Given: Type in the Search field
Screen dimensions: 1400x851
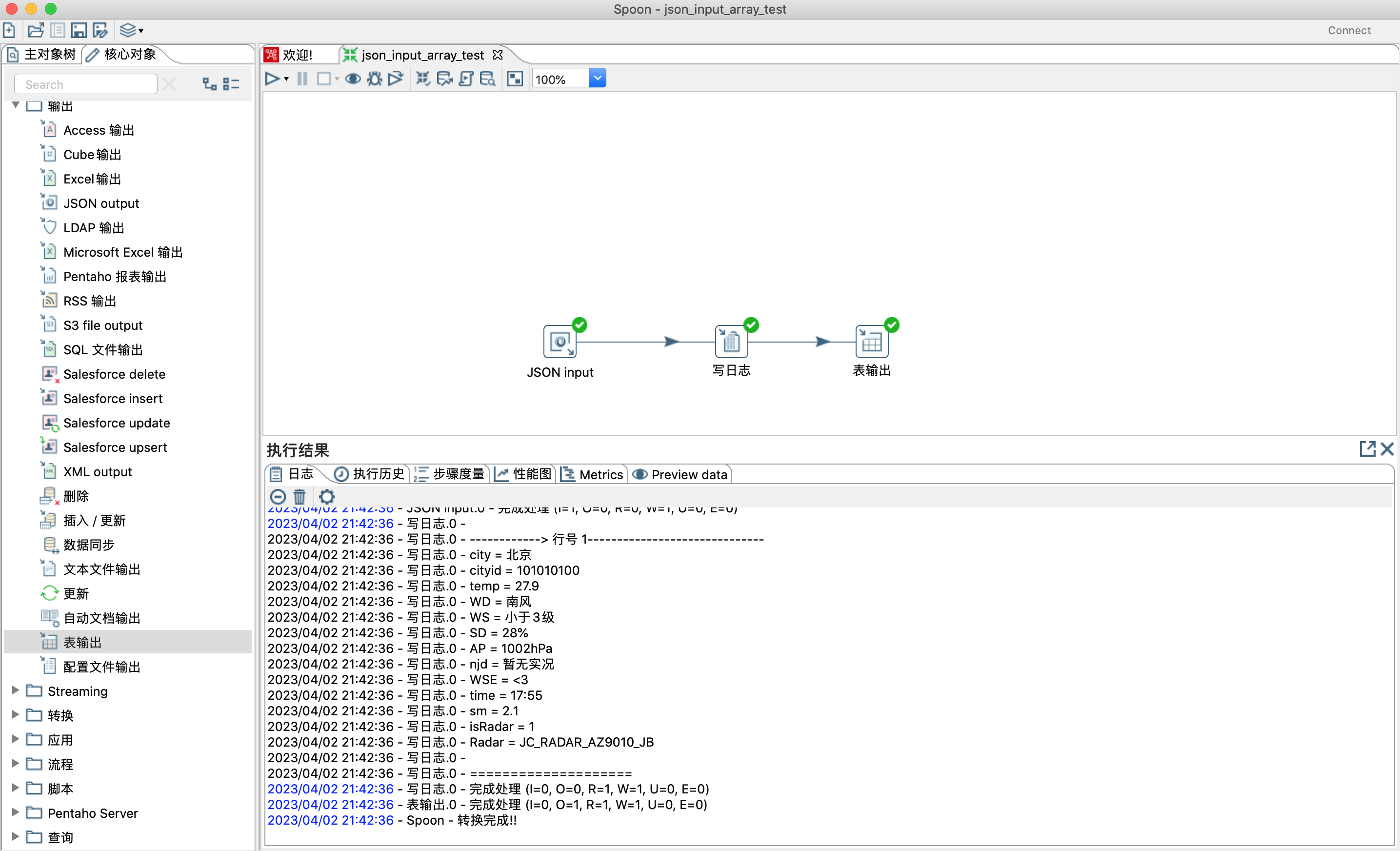Looking at the screenshot, I should click(x=85, y=83).
